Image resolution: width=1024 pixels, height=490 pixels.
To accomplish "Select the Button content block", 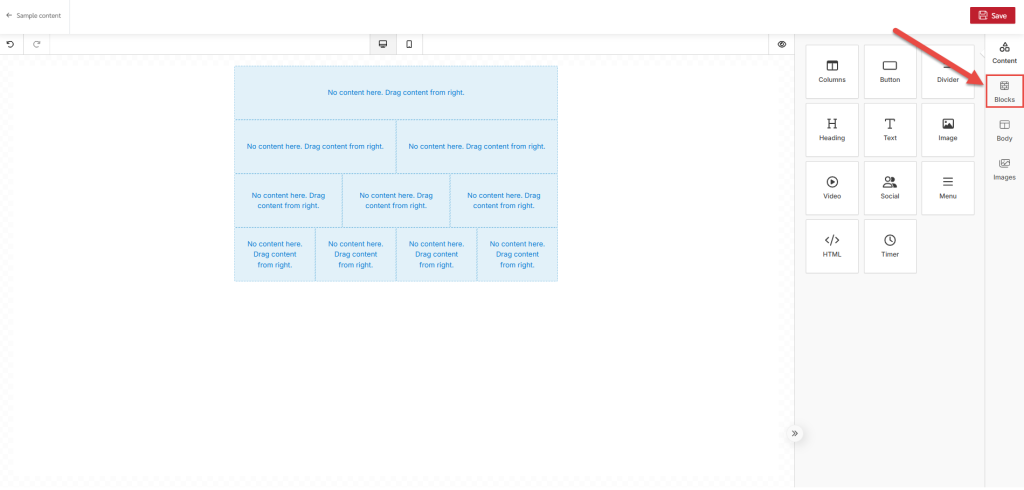I will click(889, 71).
